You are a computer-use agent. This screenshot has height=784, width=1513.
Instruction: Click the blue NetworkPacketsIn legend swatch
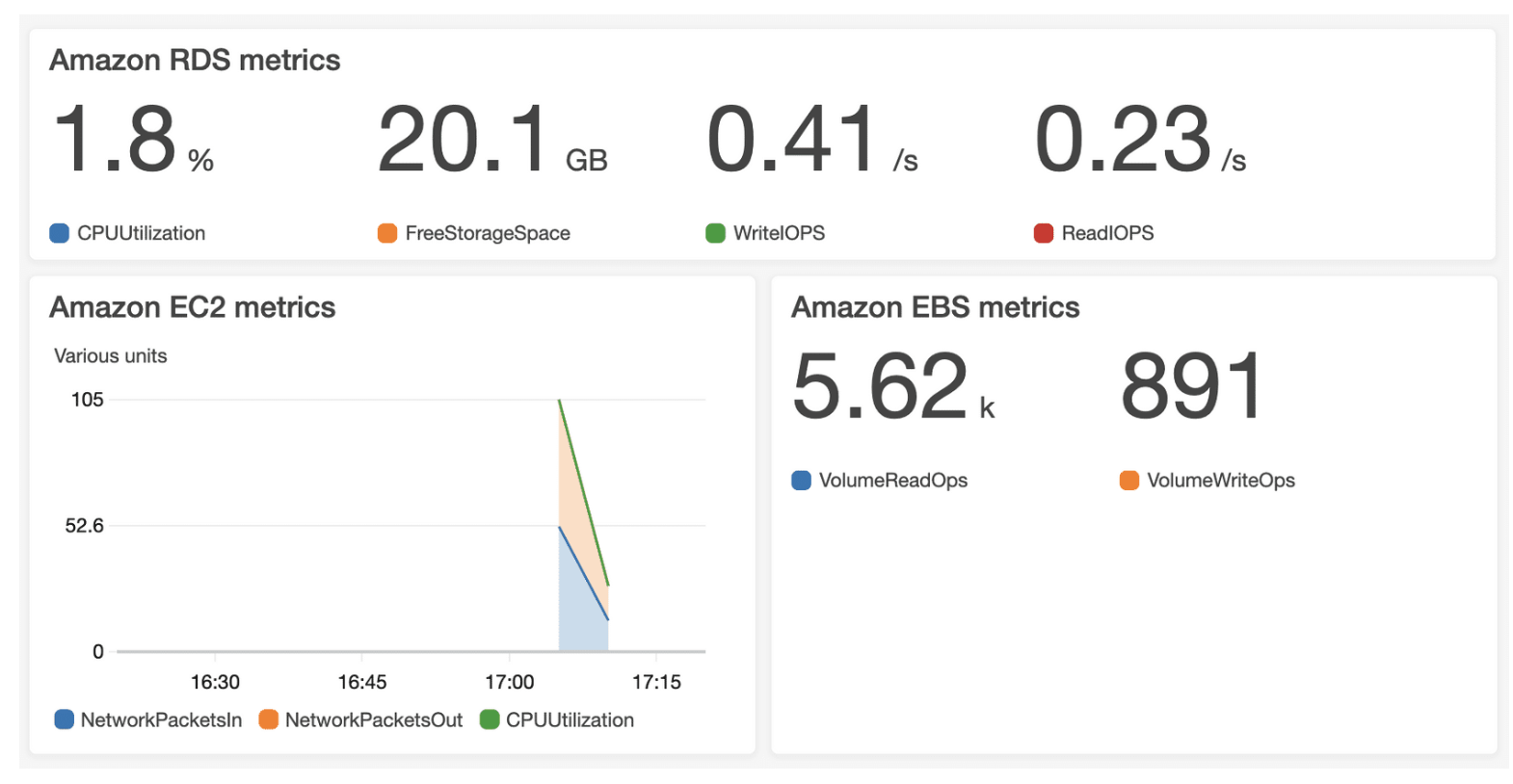click(x=65, y=719)
